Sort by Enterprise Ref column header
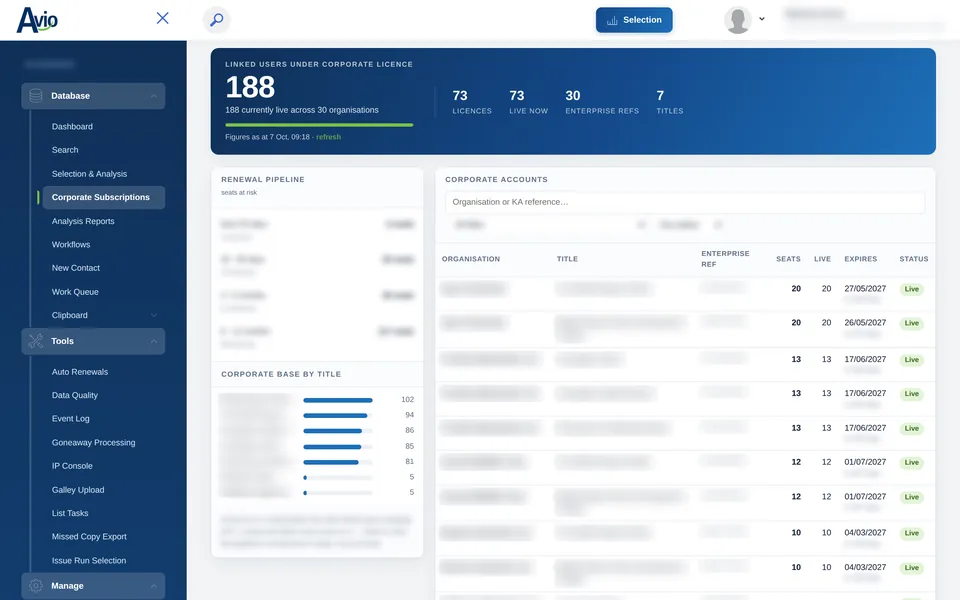Image resolution: width=960 pixels, height=600 pixels. 725,259
